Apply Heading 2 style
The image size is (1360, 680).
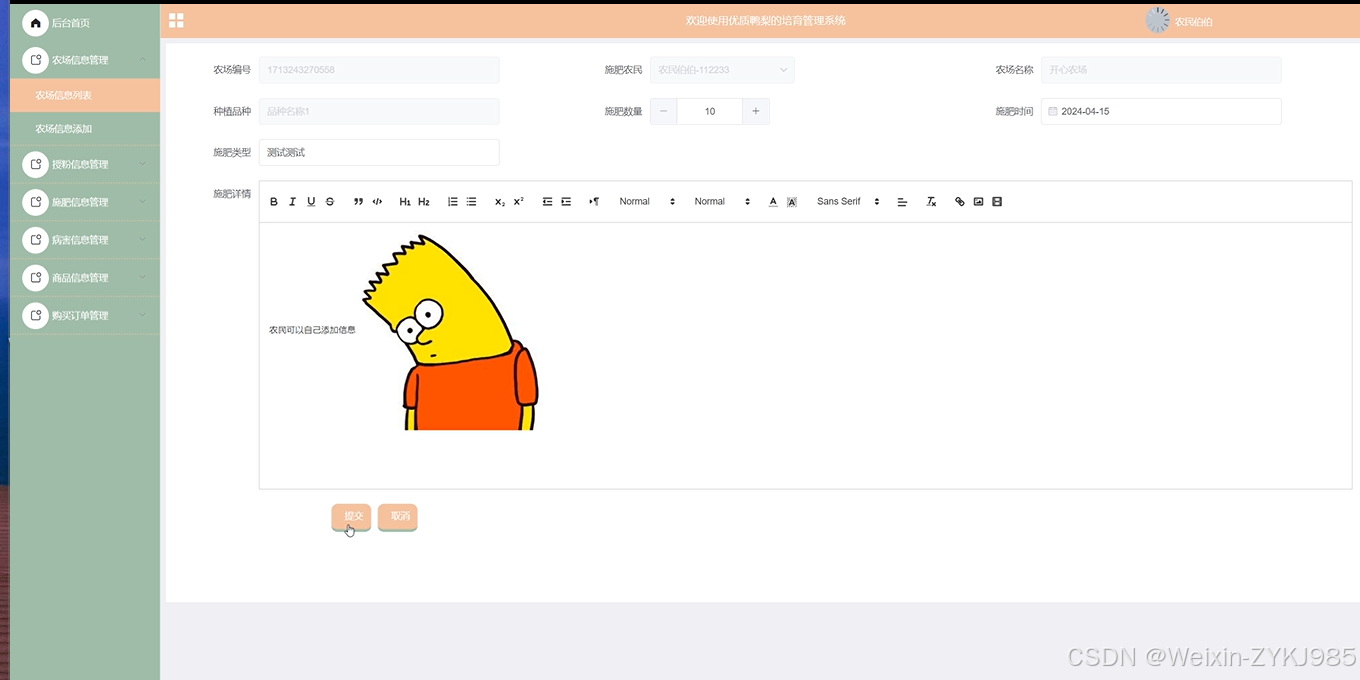pyautogui.click(x=424, y=202)
